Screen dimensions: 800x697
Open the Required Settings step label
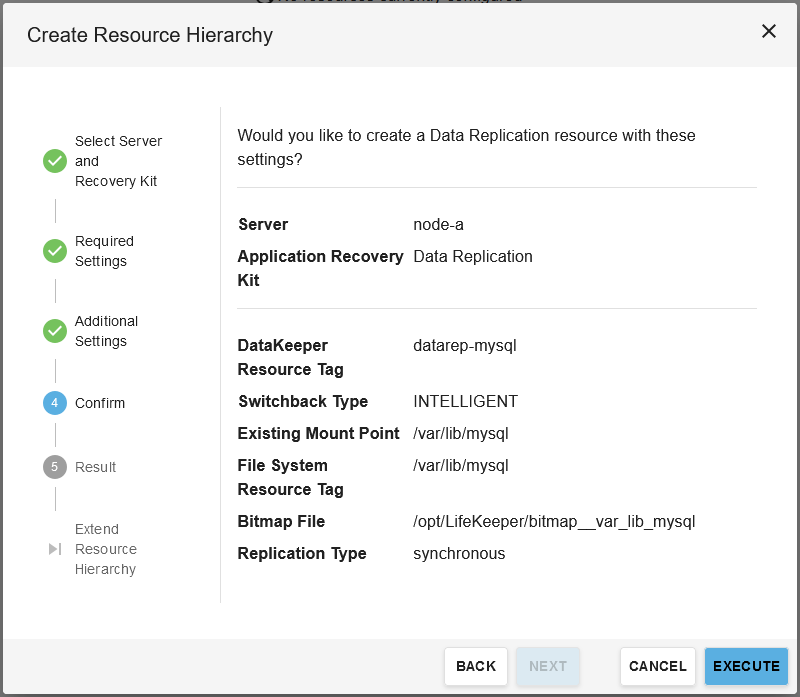pyautogui.click(x=104, y=251)
